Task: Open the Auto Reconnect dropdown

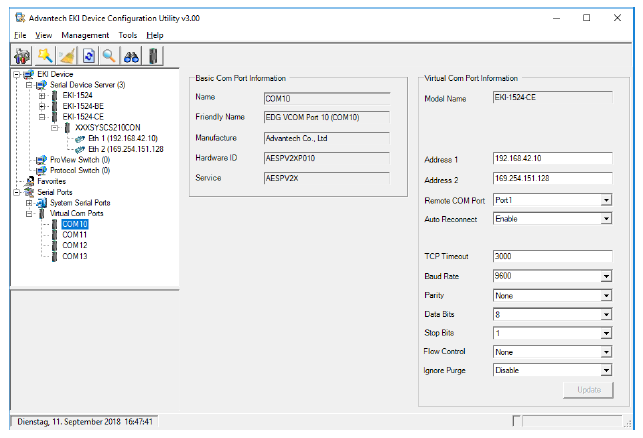Action: pyautogui.click(x=606, y=219)
